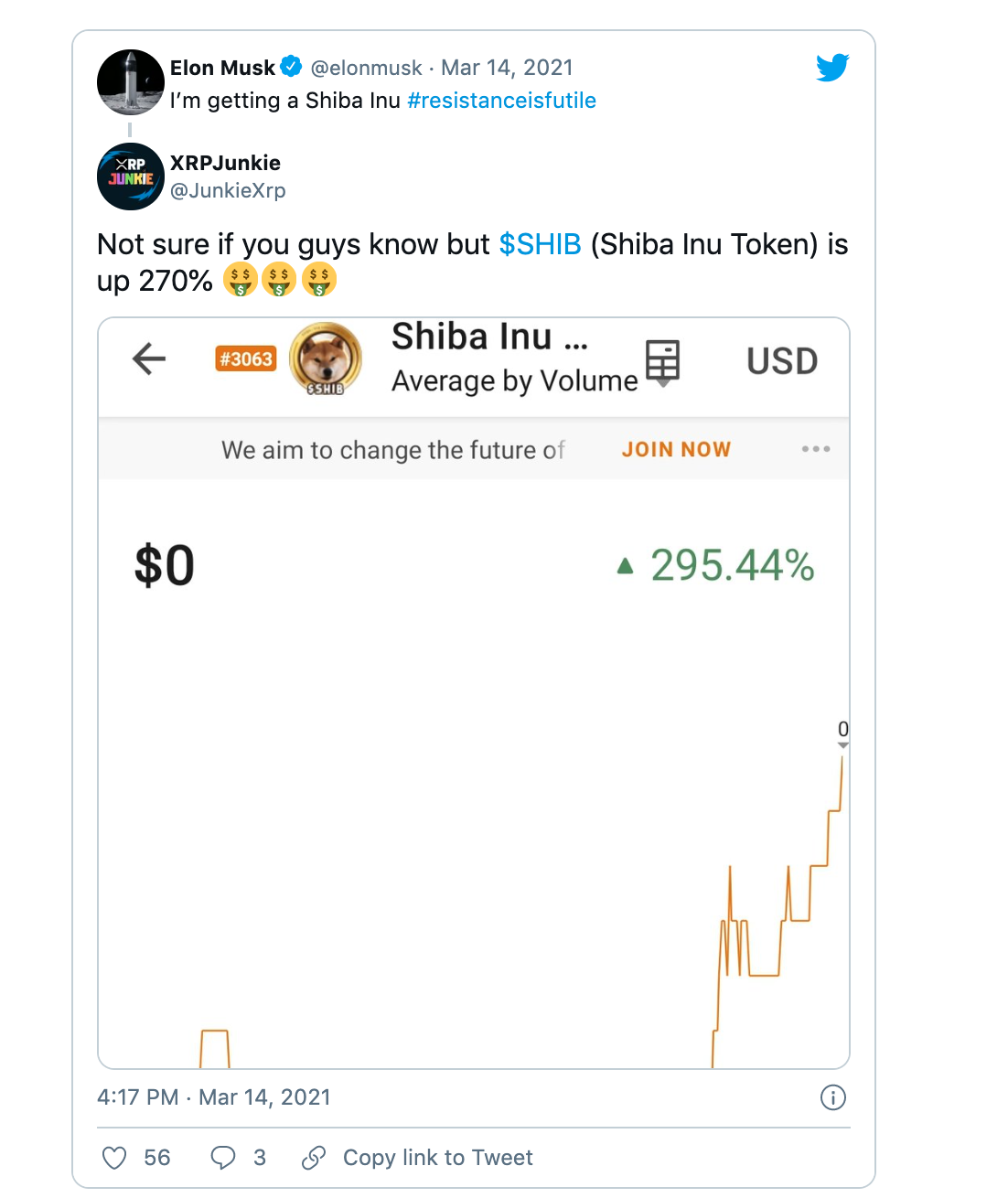The width and height of the screenshot is (1008, 1198).
Task: Open tweet info circle icon
Action: click(x=832, y=1097)
